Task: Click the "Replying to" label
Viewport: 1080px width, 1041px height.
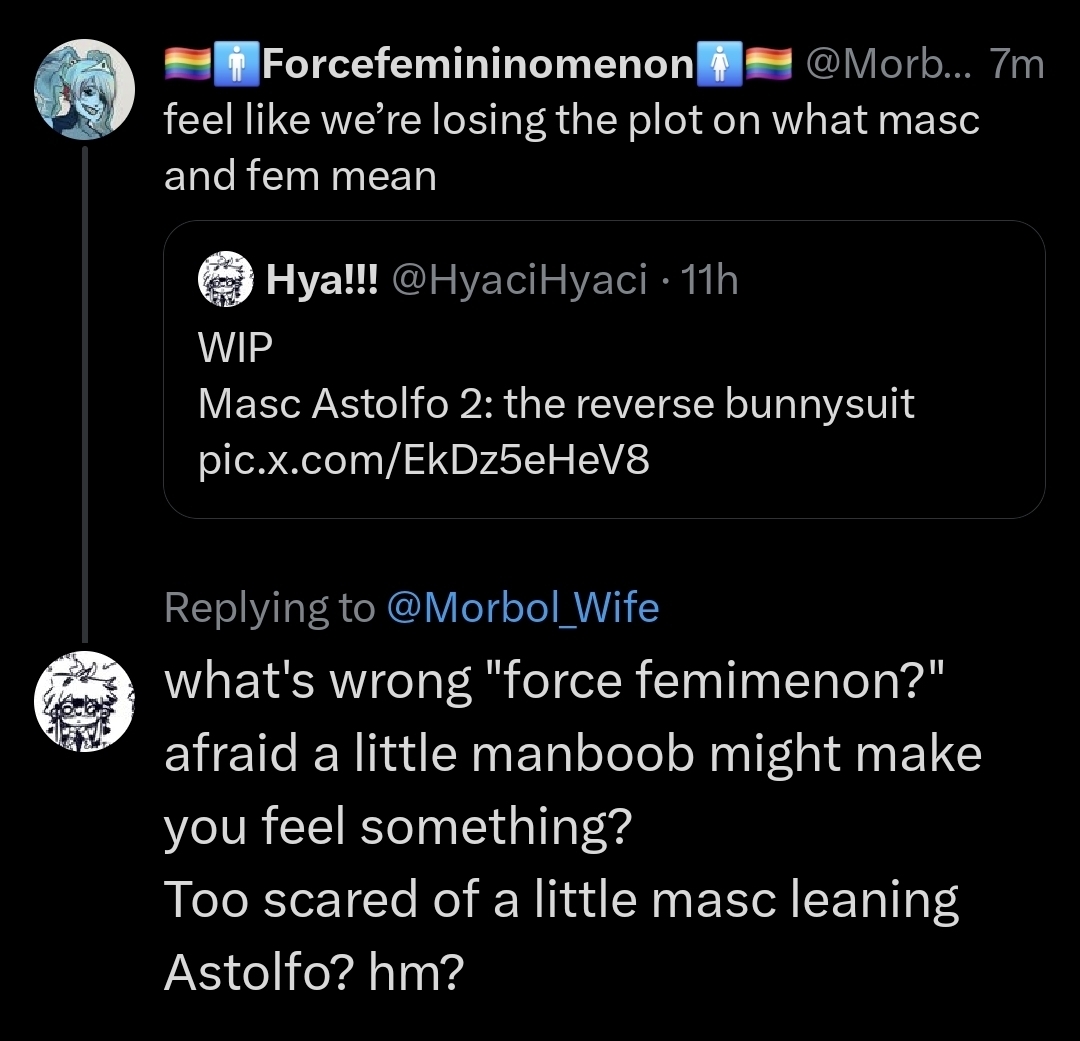Action: (x=268, y=607)
